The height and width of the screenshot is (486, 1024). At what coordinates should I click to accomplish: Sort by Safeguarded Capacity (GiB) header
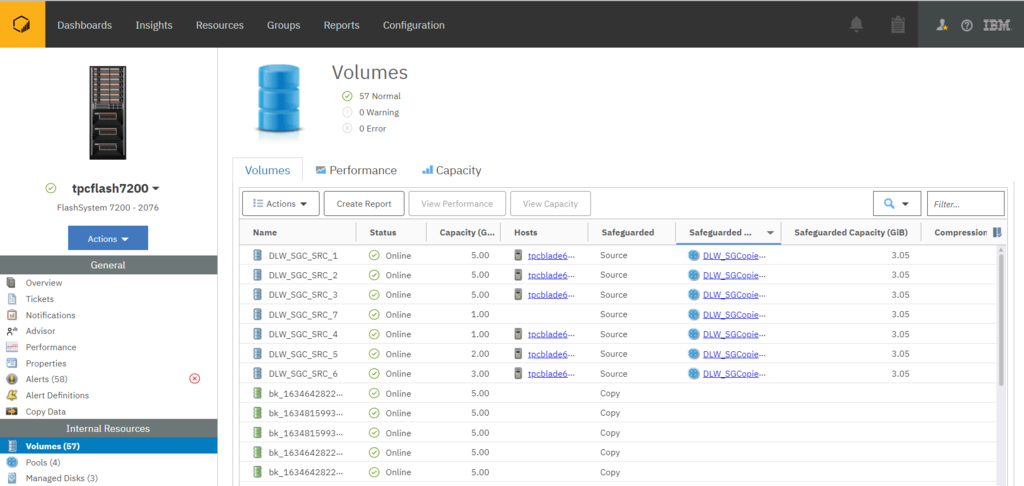[x=852, y=233]
